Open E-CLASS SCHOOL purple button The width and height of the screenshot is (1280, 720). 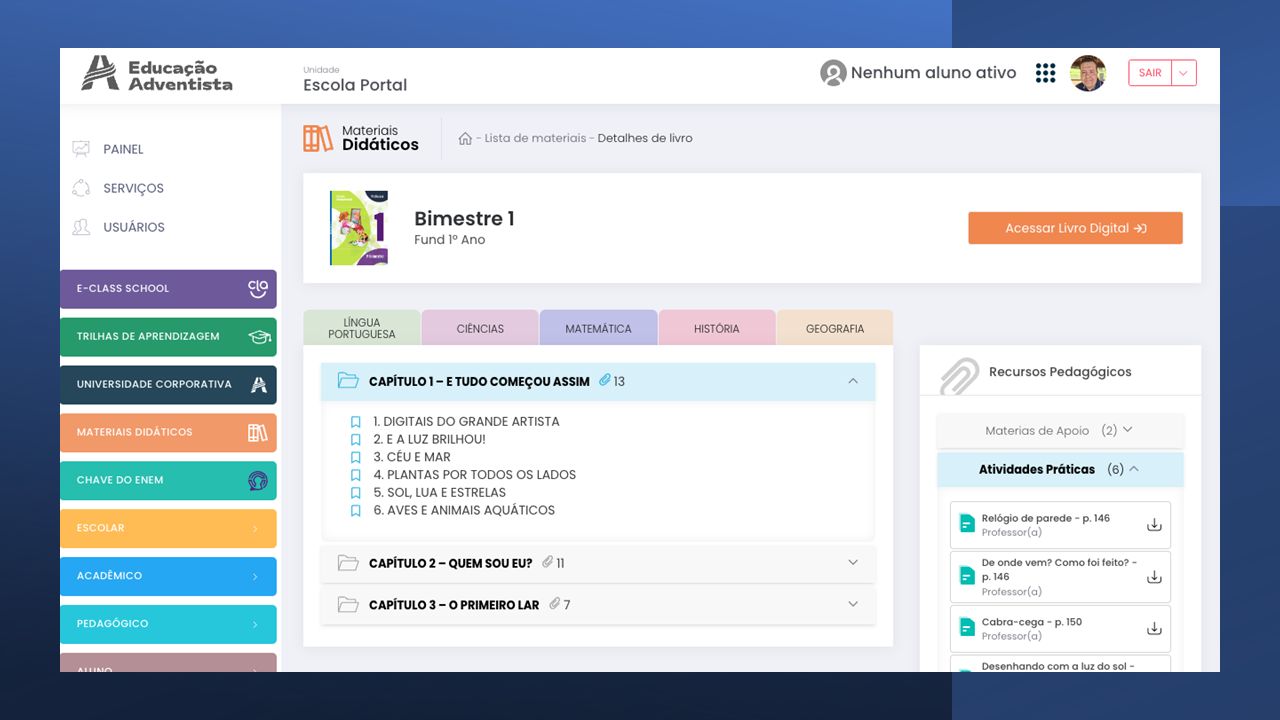pyautogui.click(x=168, y=289)
